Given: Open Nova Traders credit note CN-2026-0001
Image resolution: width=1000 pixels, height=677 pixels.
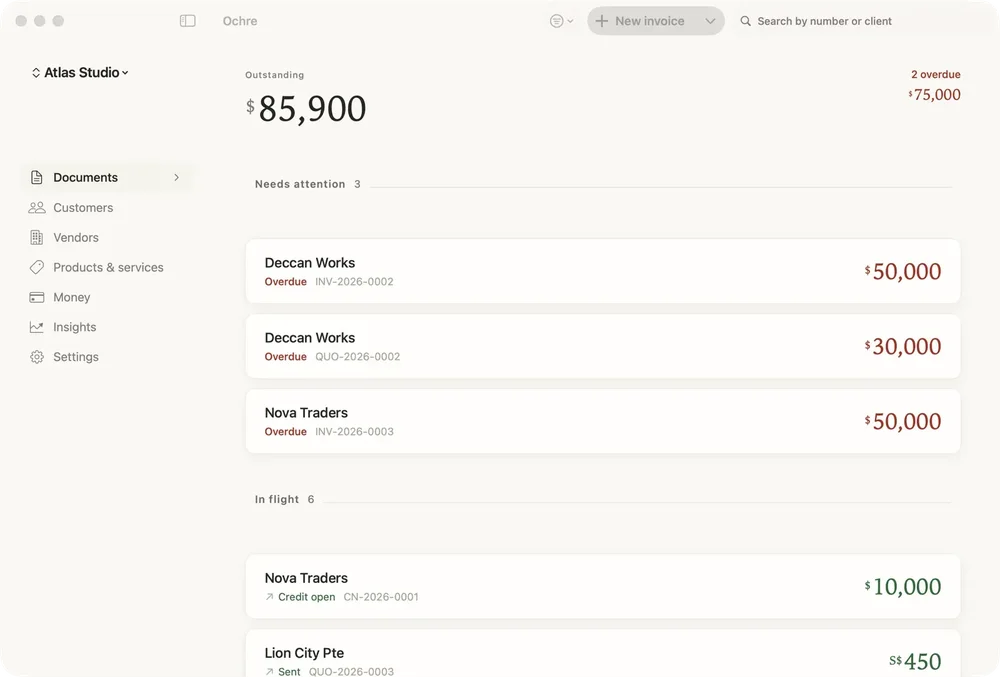Looking at the screenshot, I should tap(603, 586).
